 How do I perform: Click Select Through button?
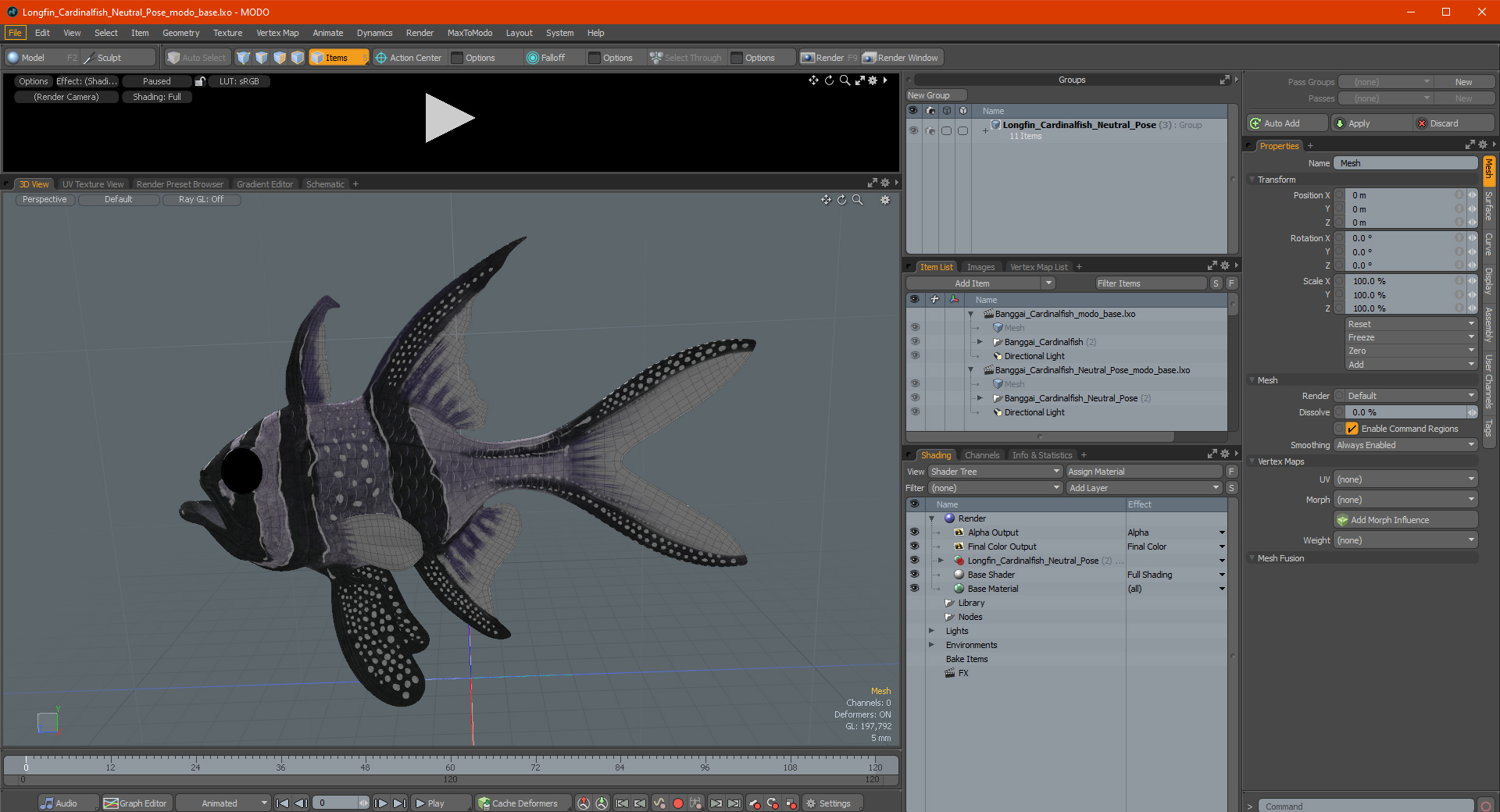click(686, 58)
